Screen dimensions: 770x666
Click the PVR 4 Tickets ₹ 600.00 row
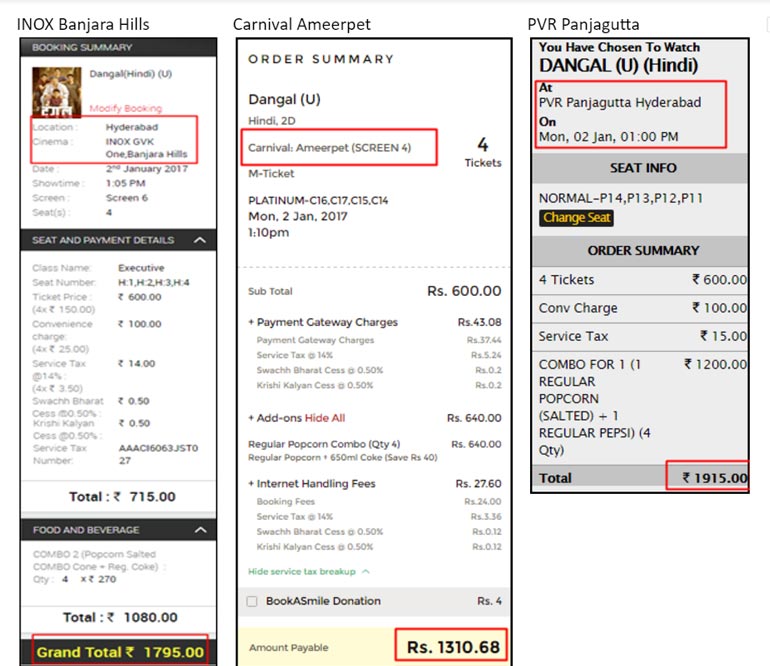(x=640, y=279)
